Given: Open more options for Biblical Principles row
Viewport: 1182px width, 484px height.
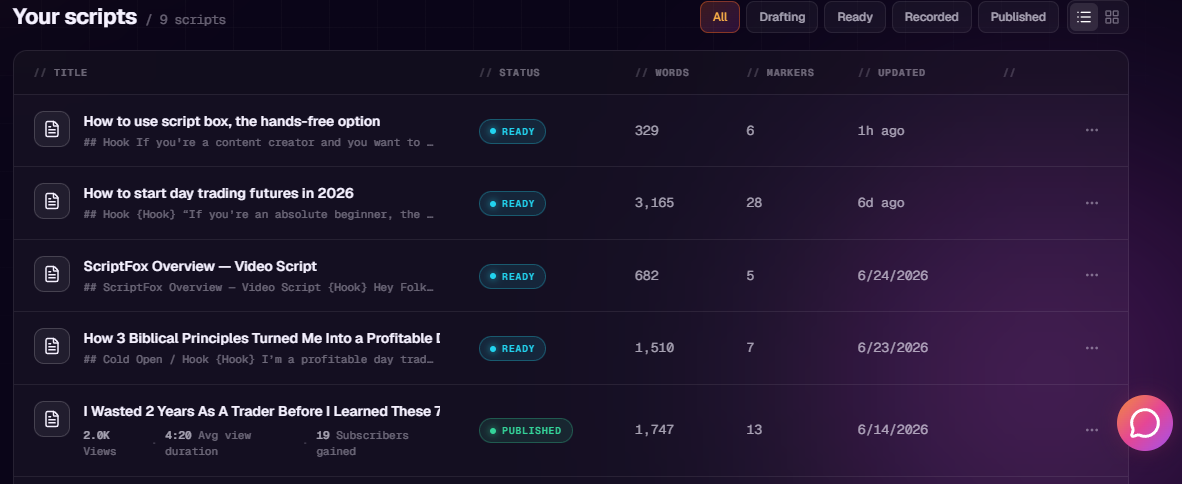Looking at the screenshot, I should 1092,348.
